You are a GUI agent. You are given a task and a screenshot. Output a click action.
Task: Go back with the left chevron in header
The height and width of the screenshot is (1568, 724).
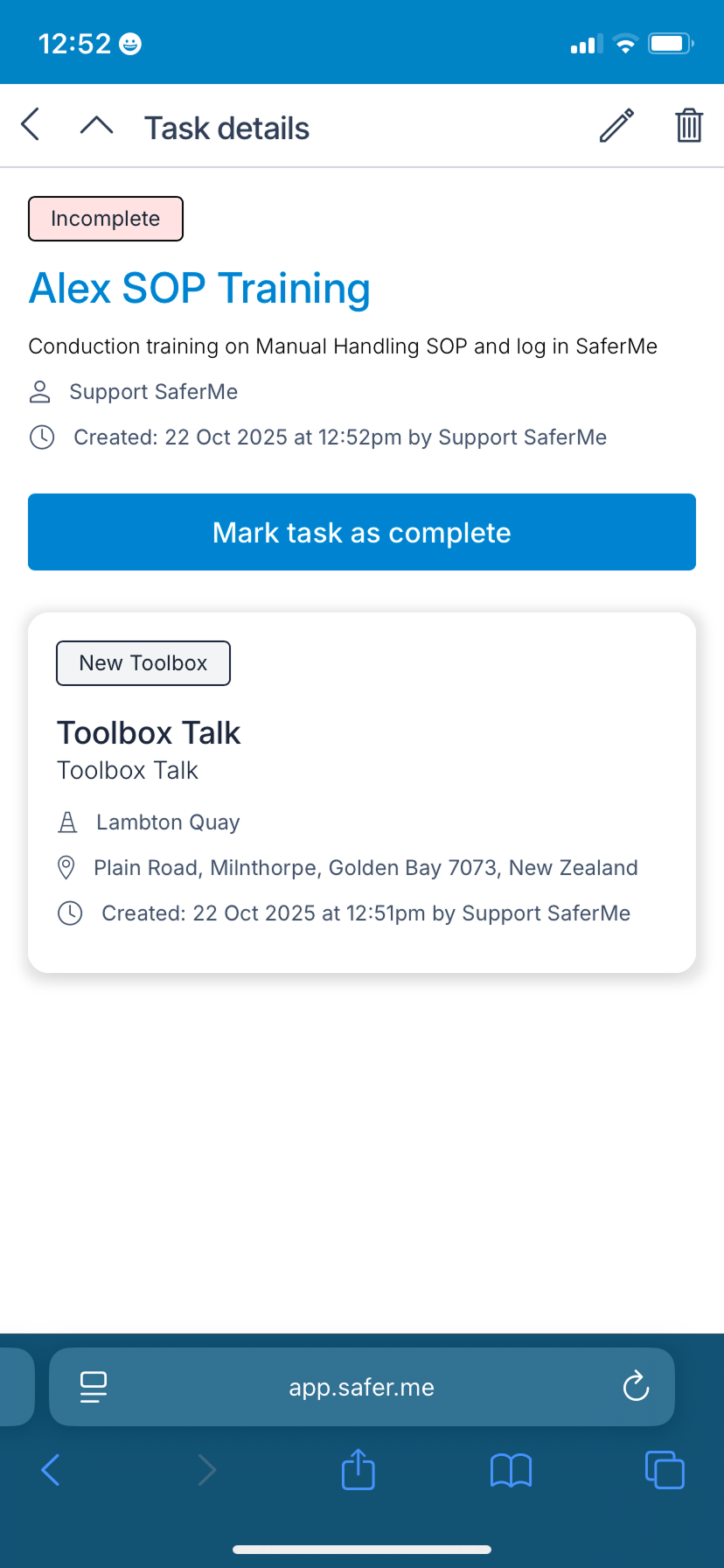30,124
